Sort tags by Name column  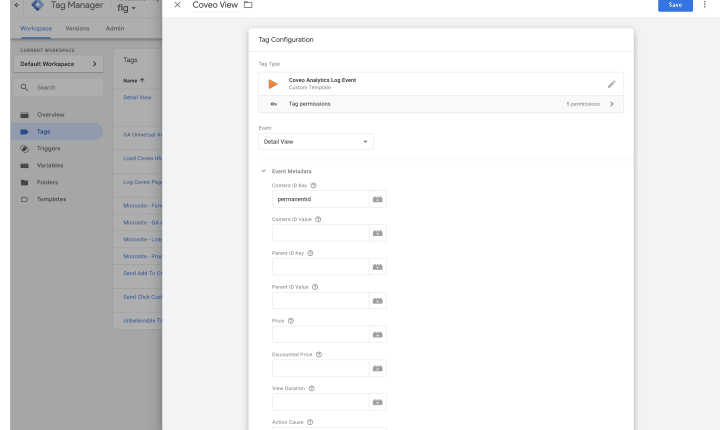coord(134,80)
